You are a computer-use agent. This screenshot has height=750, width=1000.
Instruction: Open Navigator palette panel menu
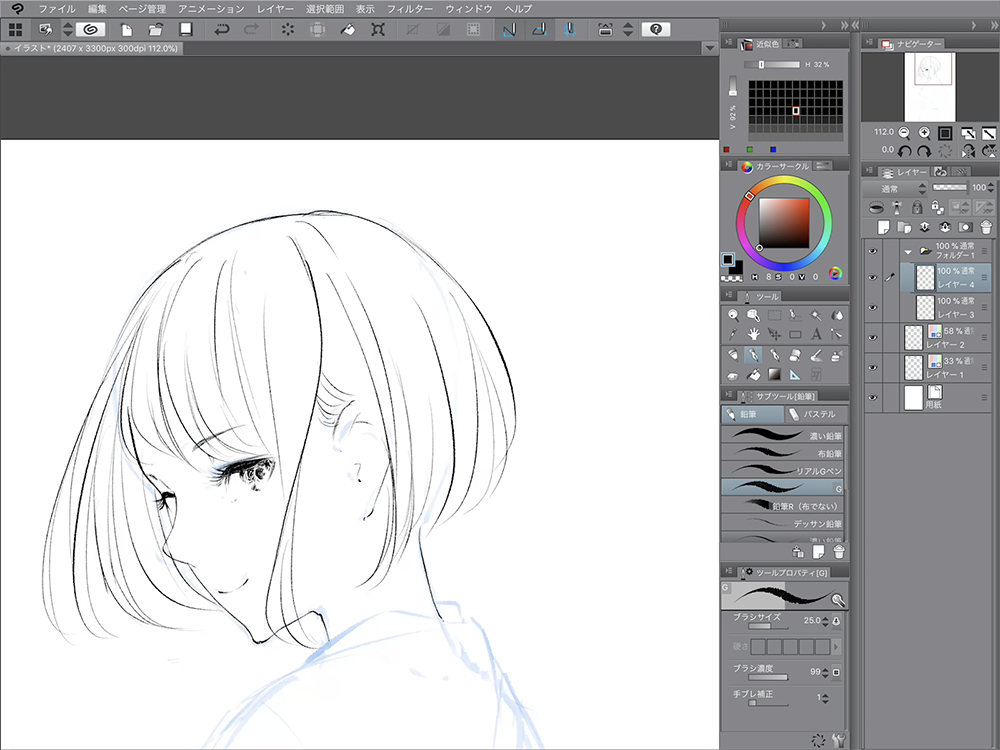click(869, 42)
